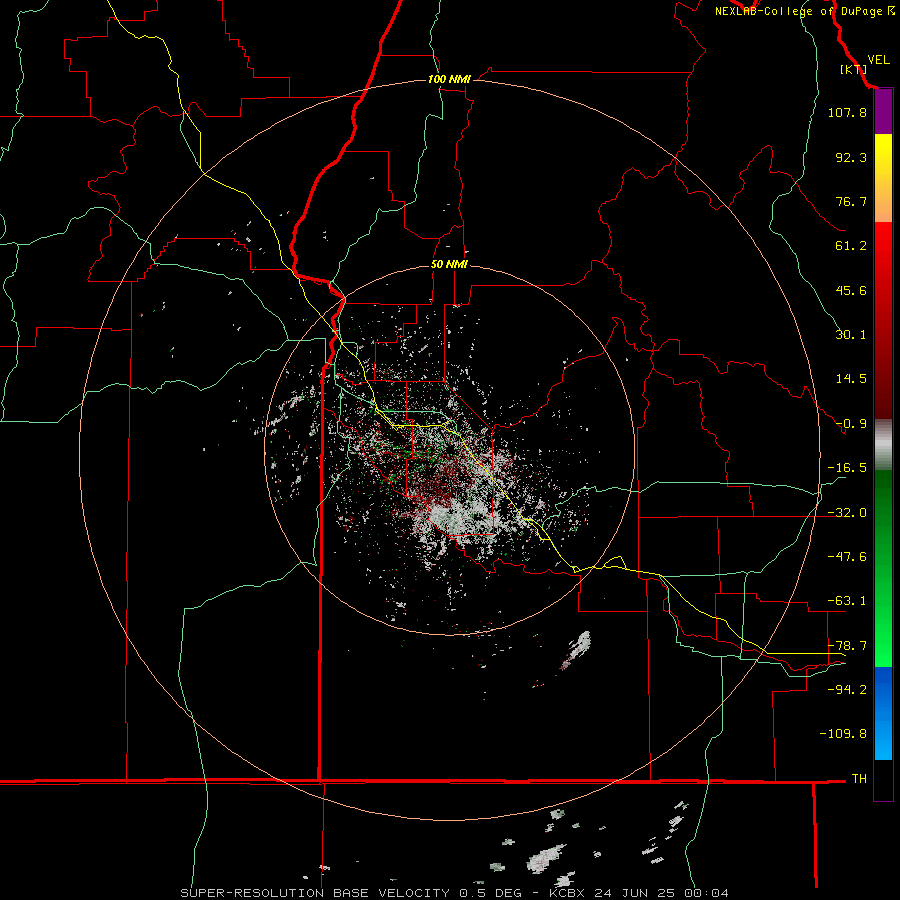The width and height of the screenshot is (900, 900).
Task: Click the KCBX station identifier
Action: coord(567,893)
